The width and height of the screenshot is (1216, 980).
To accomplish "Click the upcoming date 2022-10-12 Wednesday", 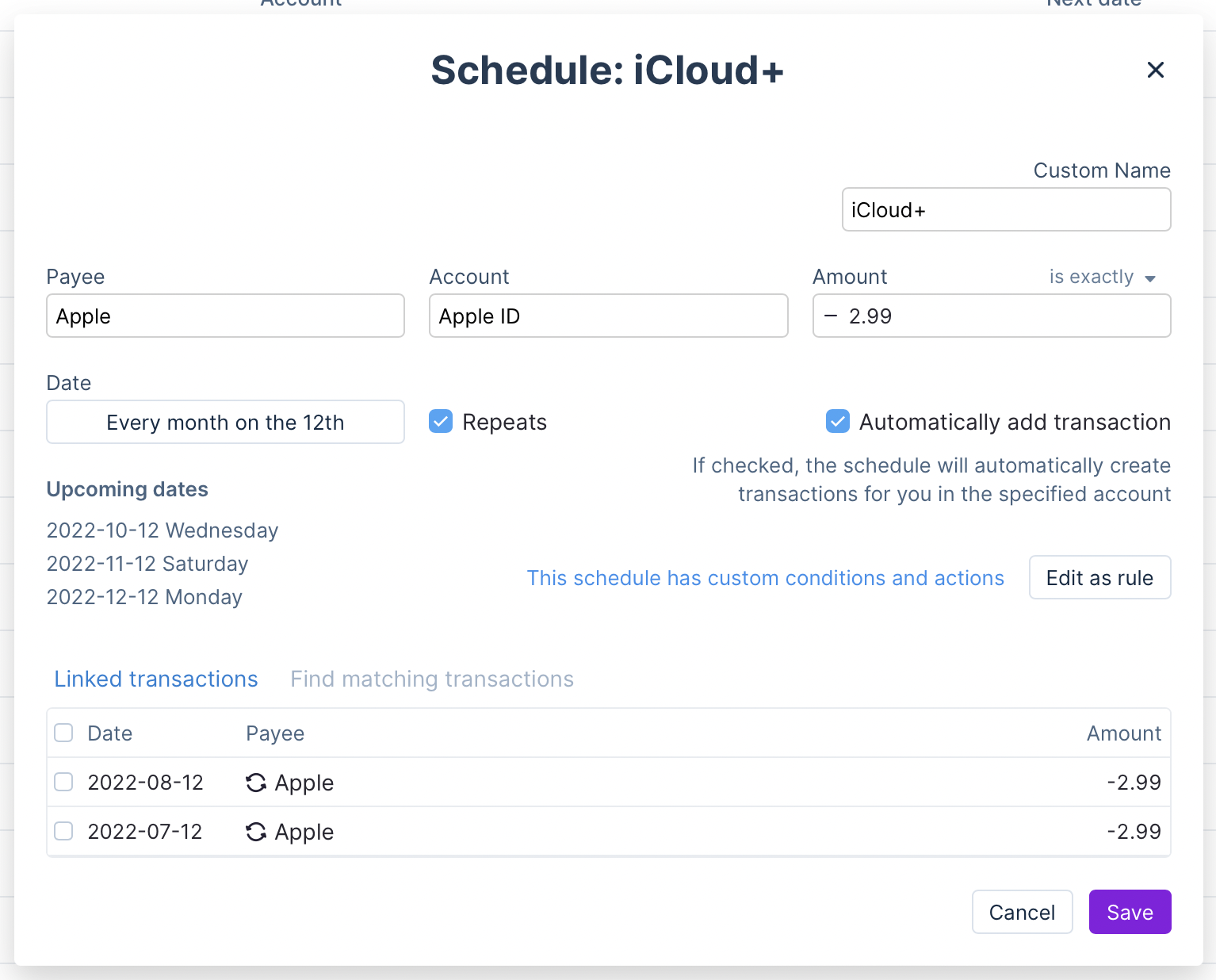I will pyautogui.click(x=163, y=530).
